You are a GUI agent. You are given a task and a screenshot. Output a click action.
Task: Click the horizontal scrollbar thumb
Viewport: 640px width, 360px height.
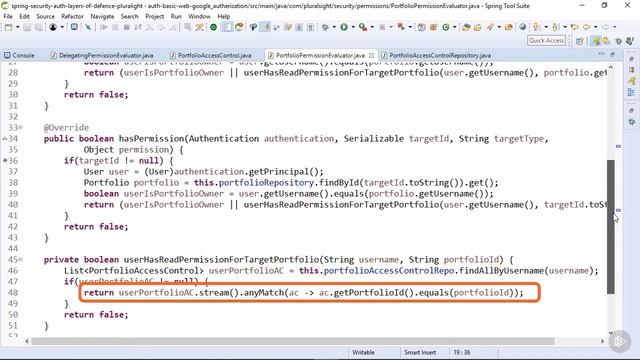pos(293,341)
